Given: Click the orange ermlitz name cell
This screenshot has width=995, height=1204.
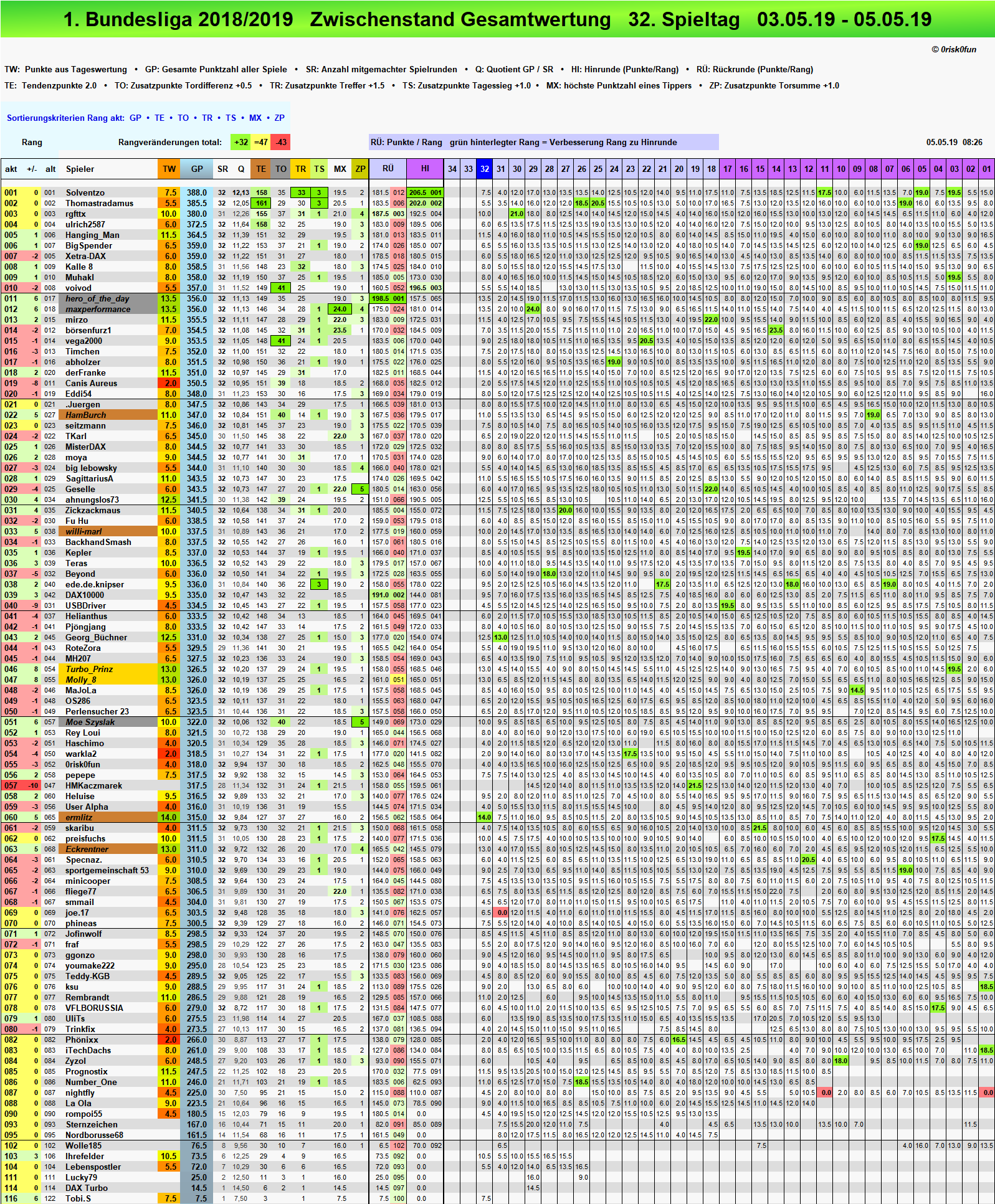Looking at the screenshot, I should click(x=108, y=817).
